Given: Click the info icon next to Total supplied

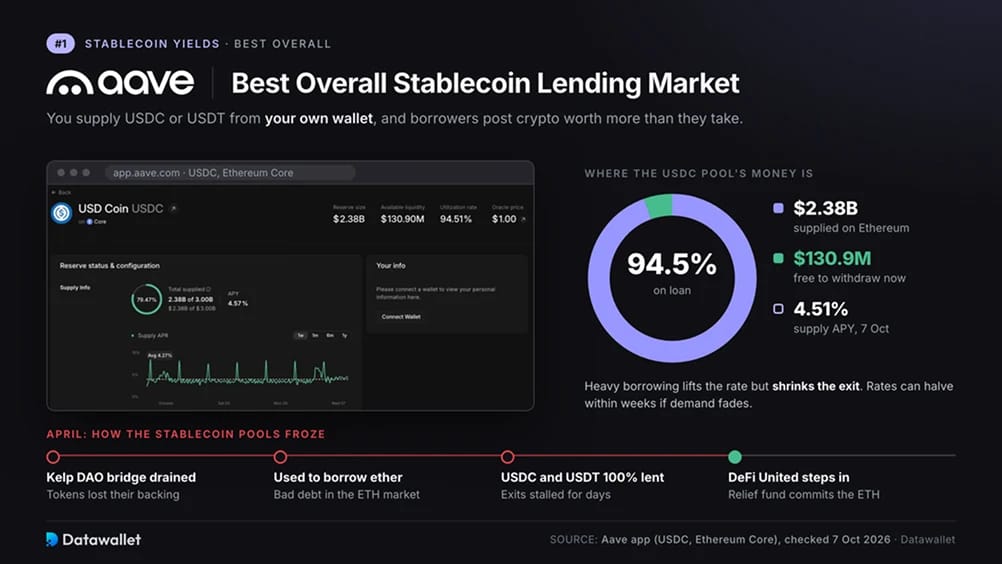Looking at the screenshot, I should 208,289.
